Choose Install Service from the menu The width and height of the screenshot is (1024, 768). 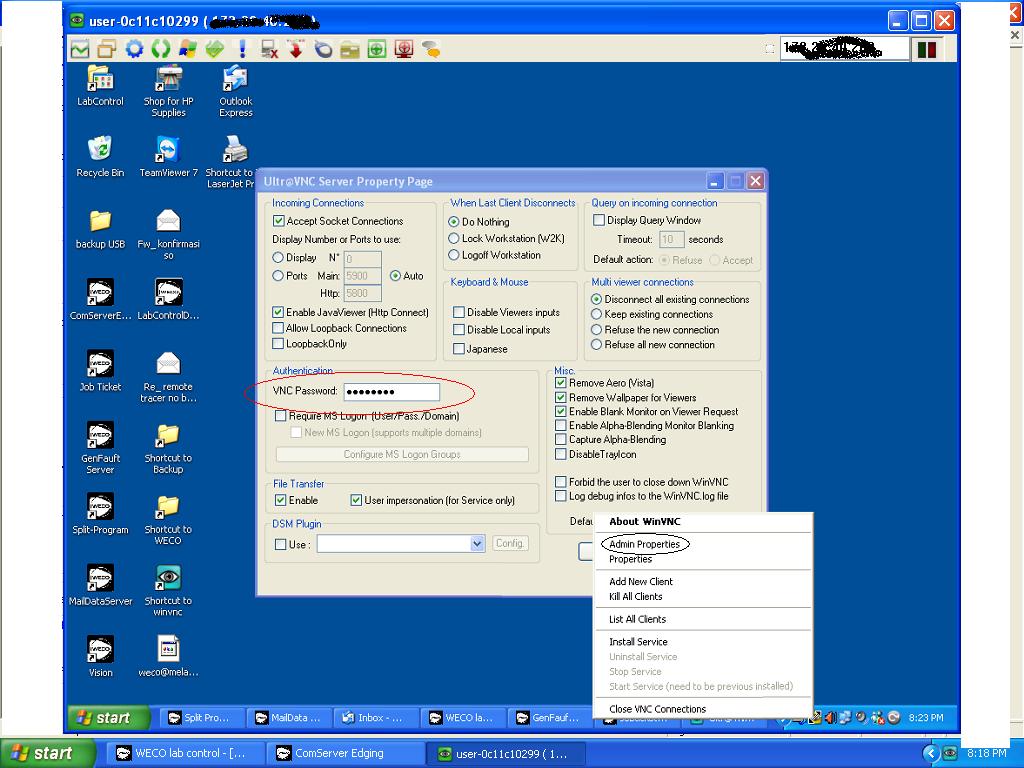click(x=638, y=642)
